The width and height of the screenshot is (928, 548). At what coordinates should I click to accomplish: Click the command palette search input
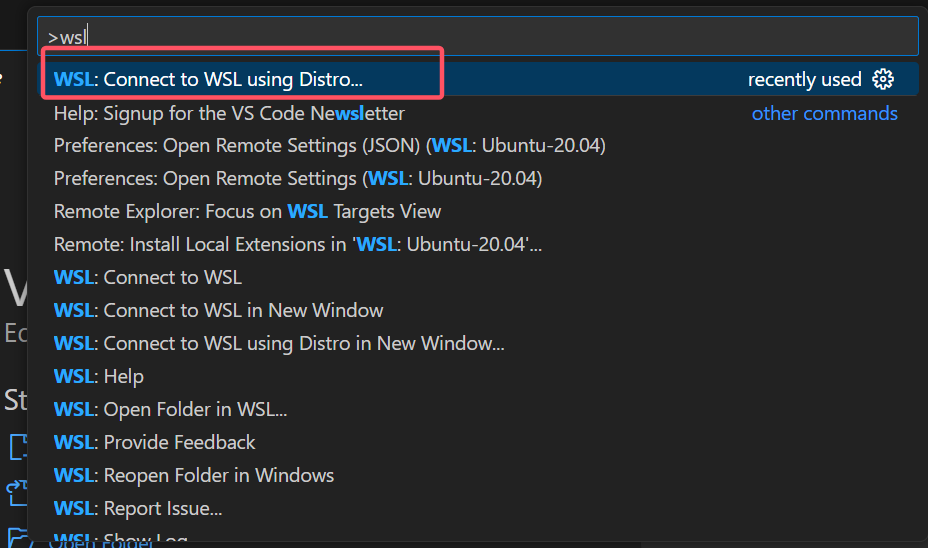click(x=478, y=37)
